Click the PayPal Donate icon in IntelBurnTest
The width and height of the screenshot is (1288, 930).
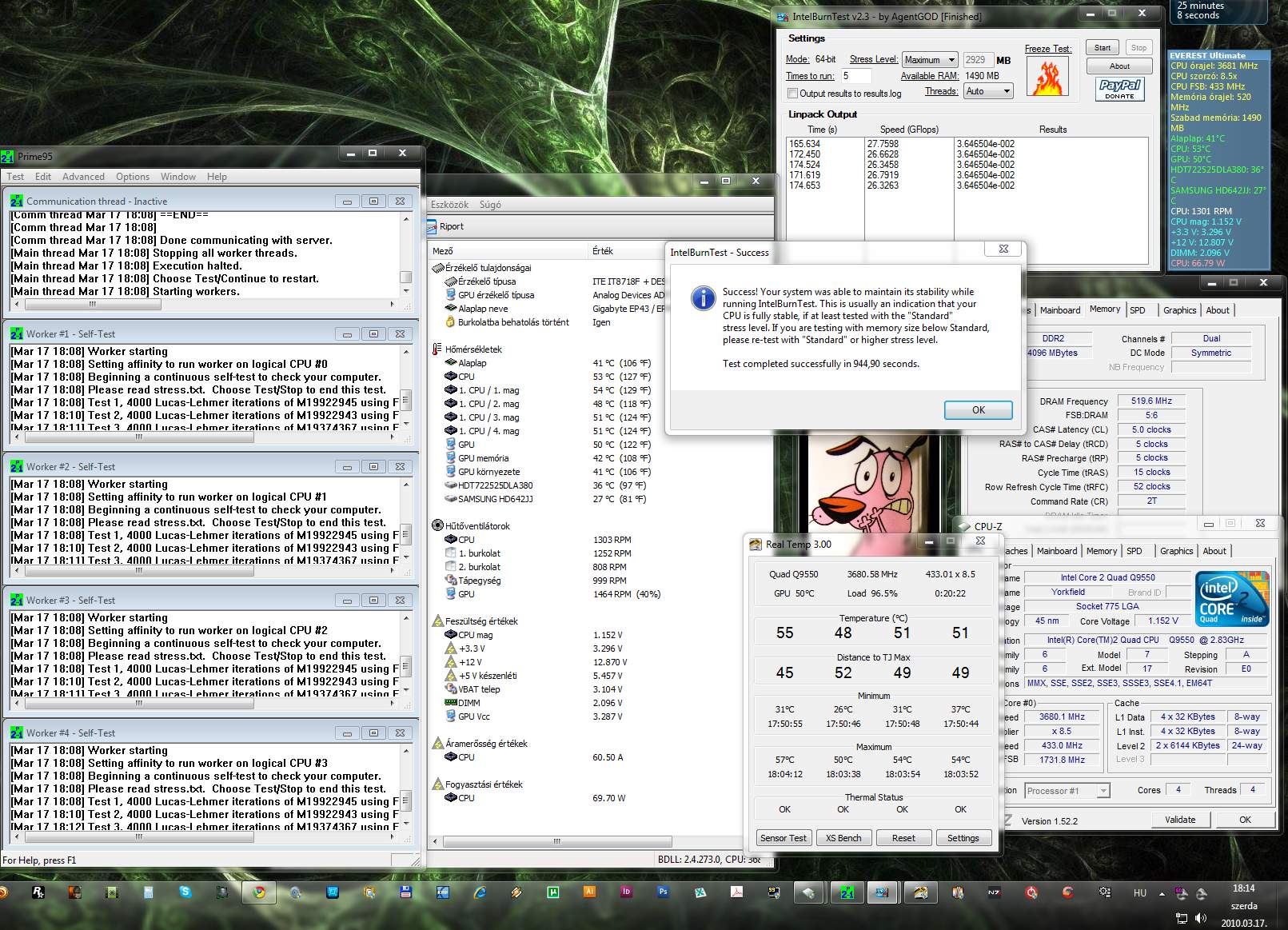pyautogui.click(x=1119, y=88)
